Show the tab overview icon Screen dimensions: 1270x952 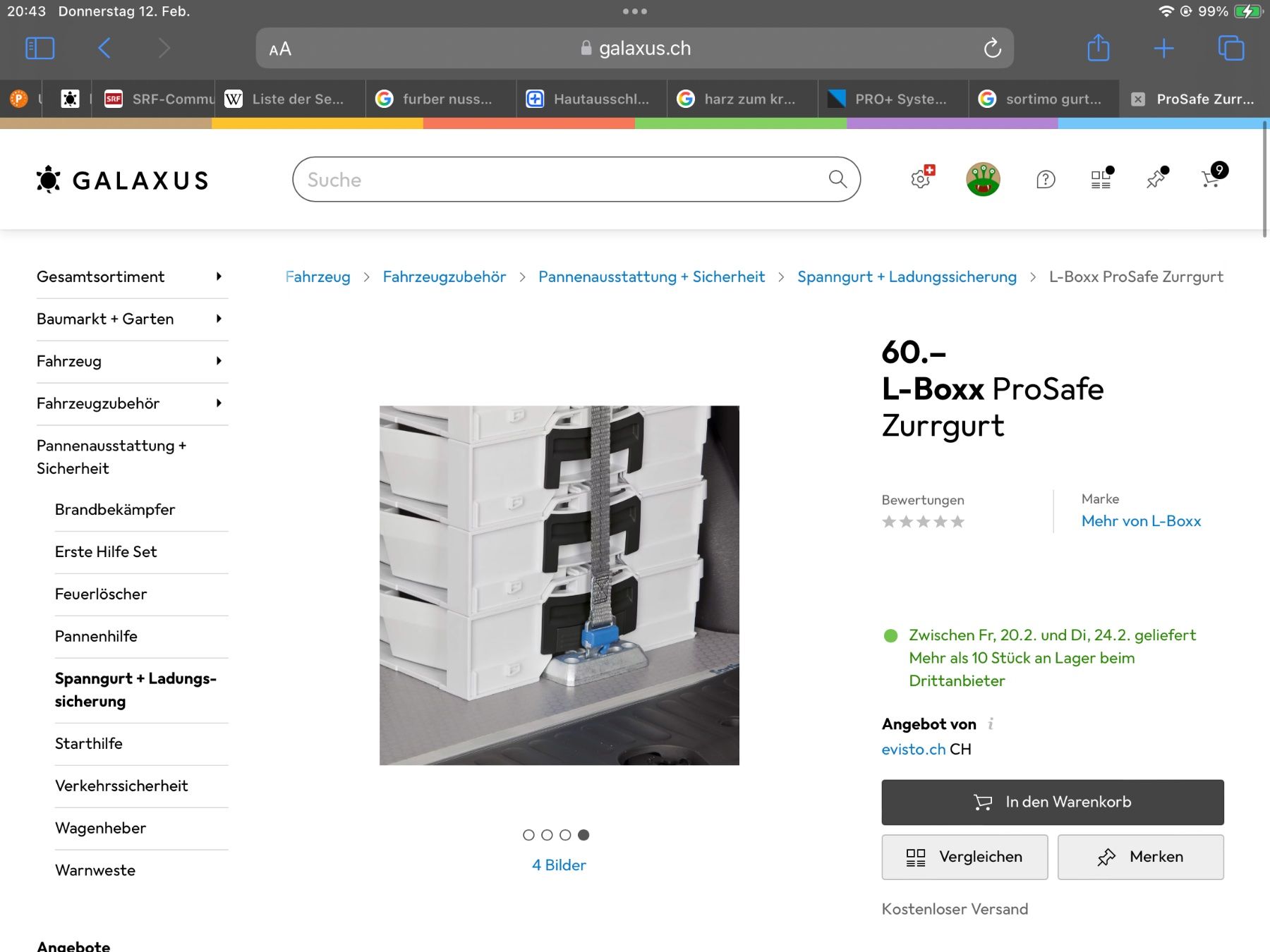click(1230, 48)
